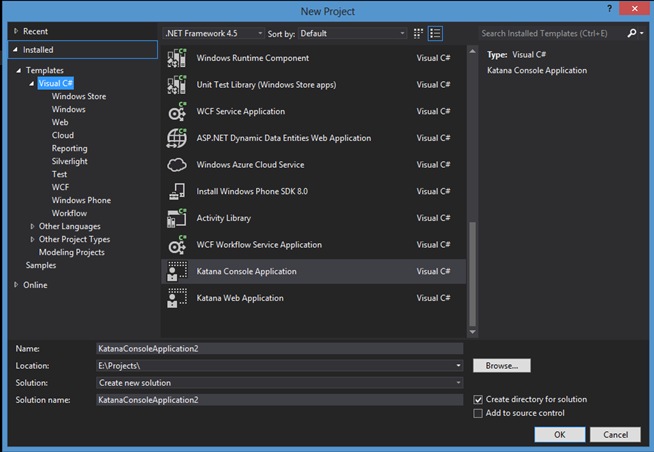Image resolution: width=654 pixels, height=452 pixels.
Task: Click the Solution name input field
Action: pos(279,400)
